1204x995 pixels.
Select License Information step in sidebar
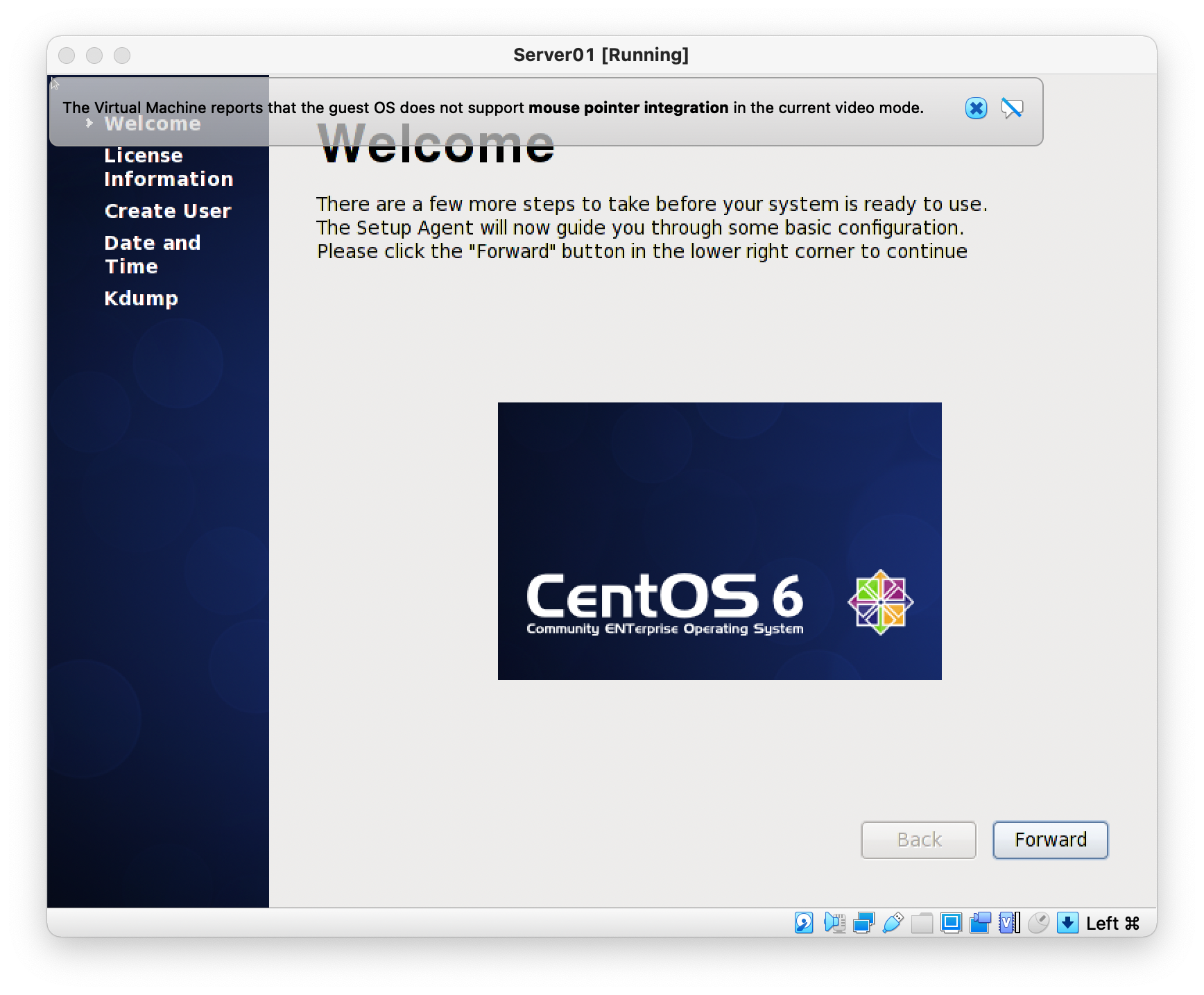point(169,167)
